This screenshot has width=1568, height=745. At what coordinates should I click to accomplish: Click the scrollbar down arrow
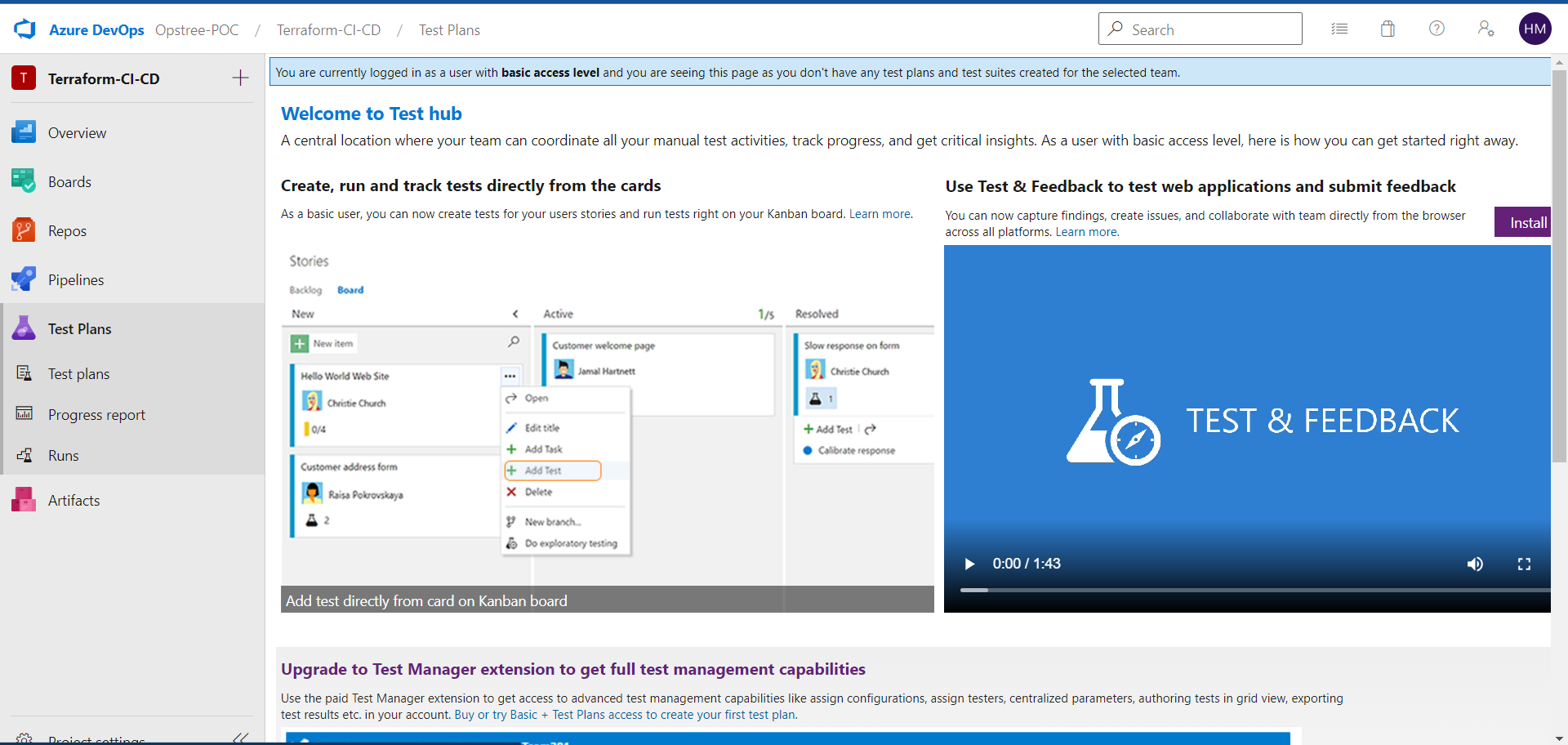1559,738
